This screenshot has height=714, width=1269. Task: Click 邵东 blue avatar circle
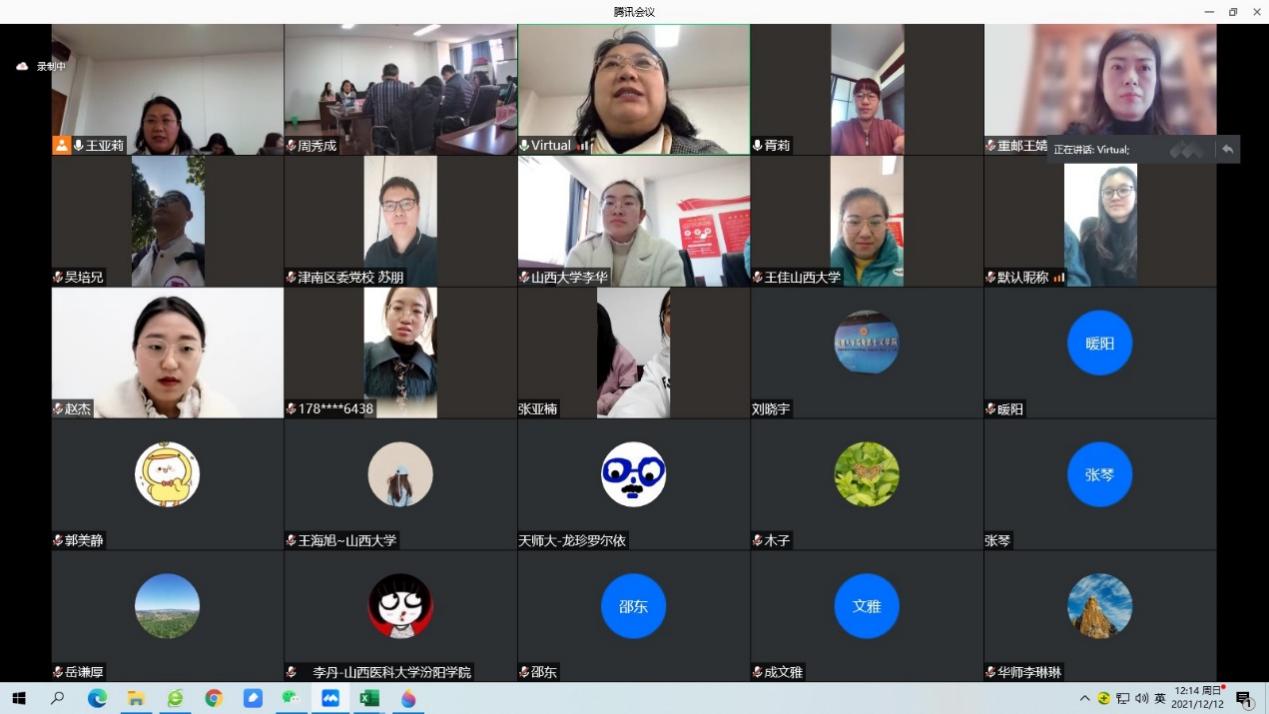[633, 606]
